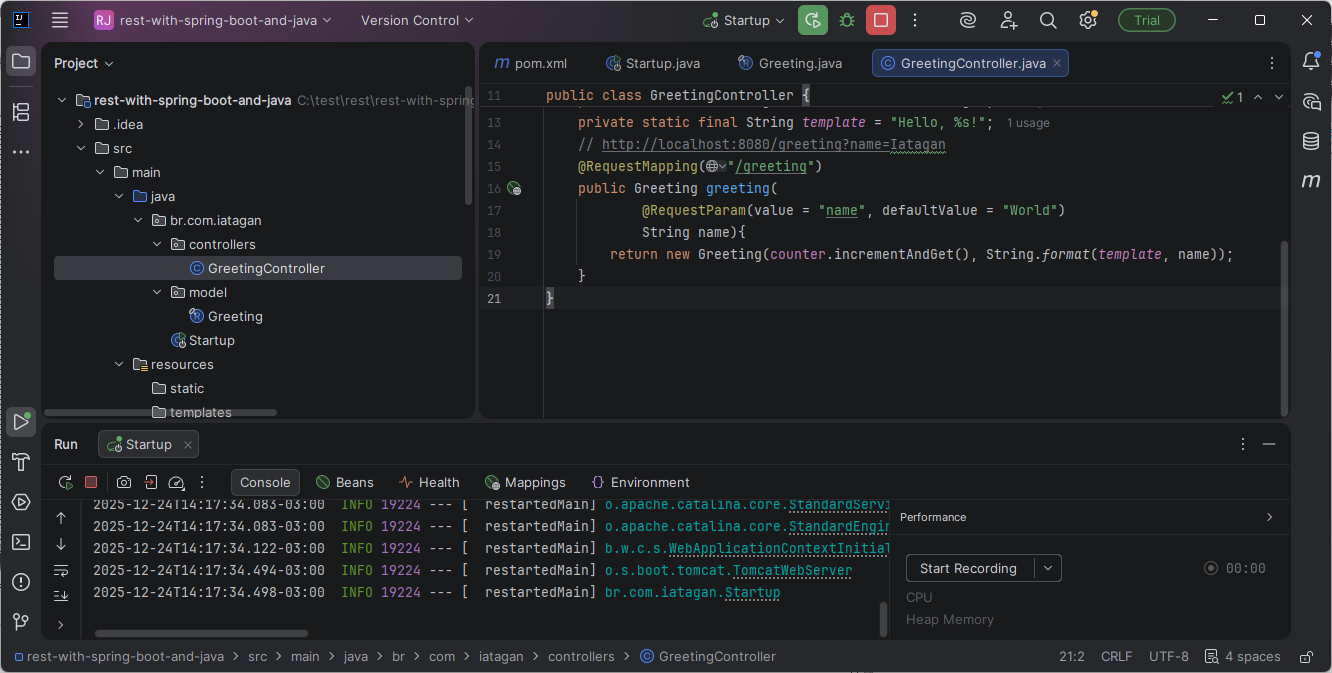Toggle soft-wrap in the console output
The width and height of the screenshot is (1332, 673).
coord(61,570)
